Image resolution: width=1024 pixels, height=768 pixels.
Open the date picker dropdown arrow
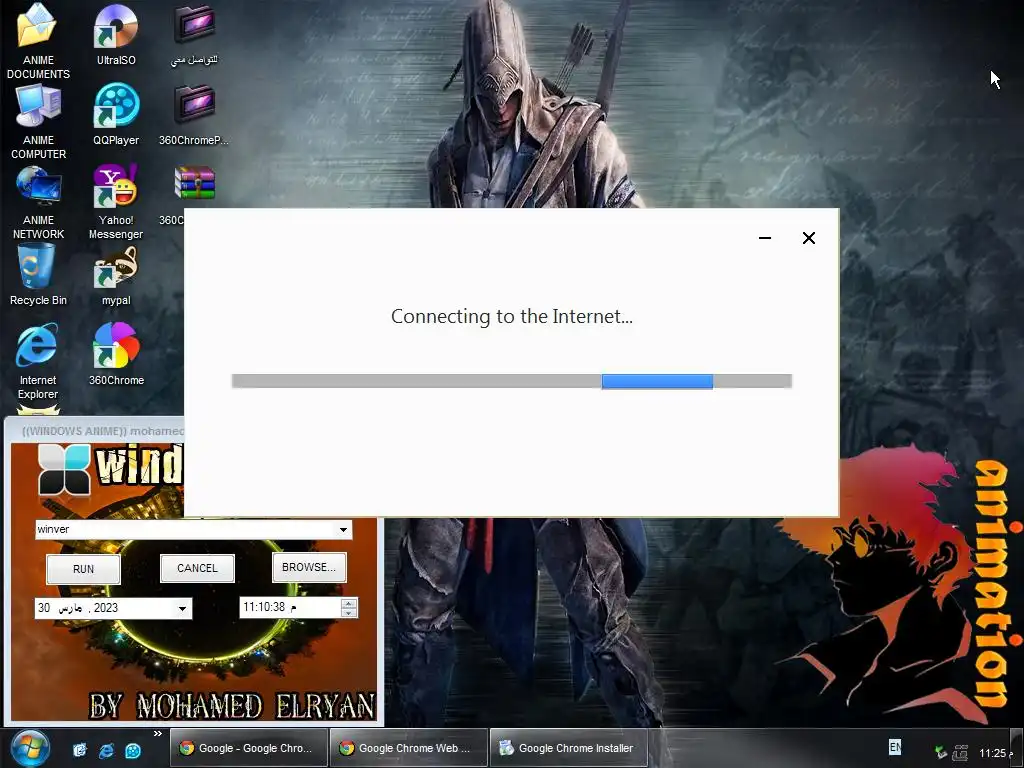pyautogui.click(x=182, y=608)
